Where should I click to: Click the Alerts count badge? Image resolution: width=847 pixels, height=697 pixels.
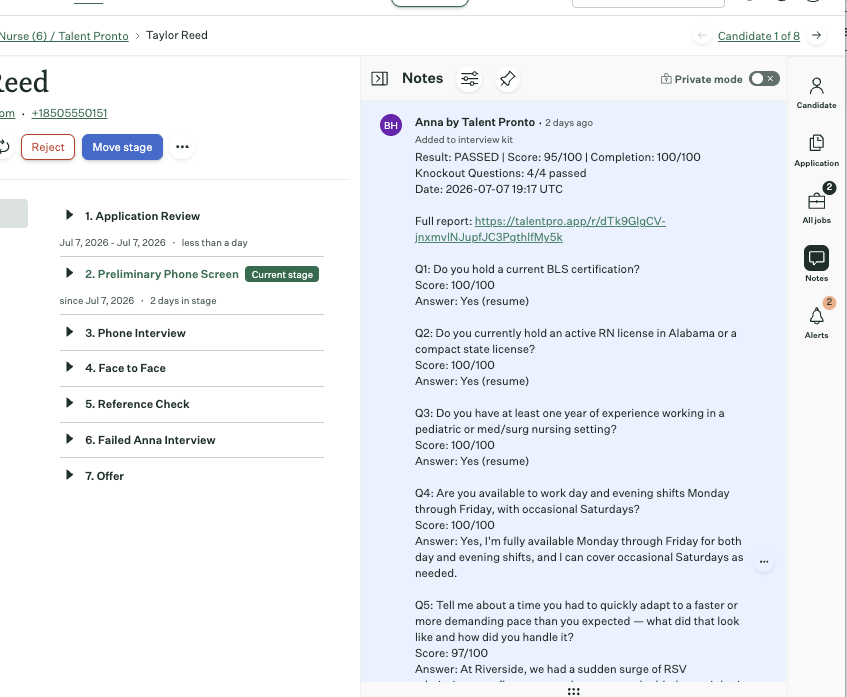[x=829, y=302]
